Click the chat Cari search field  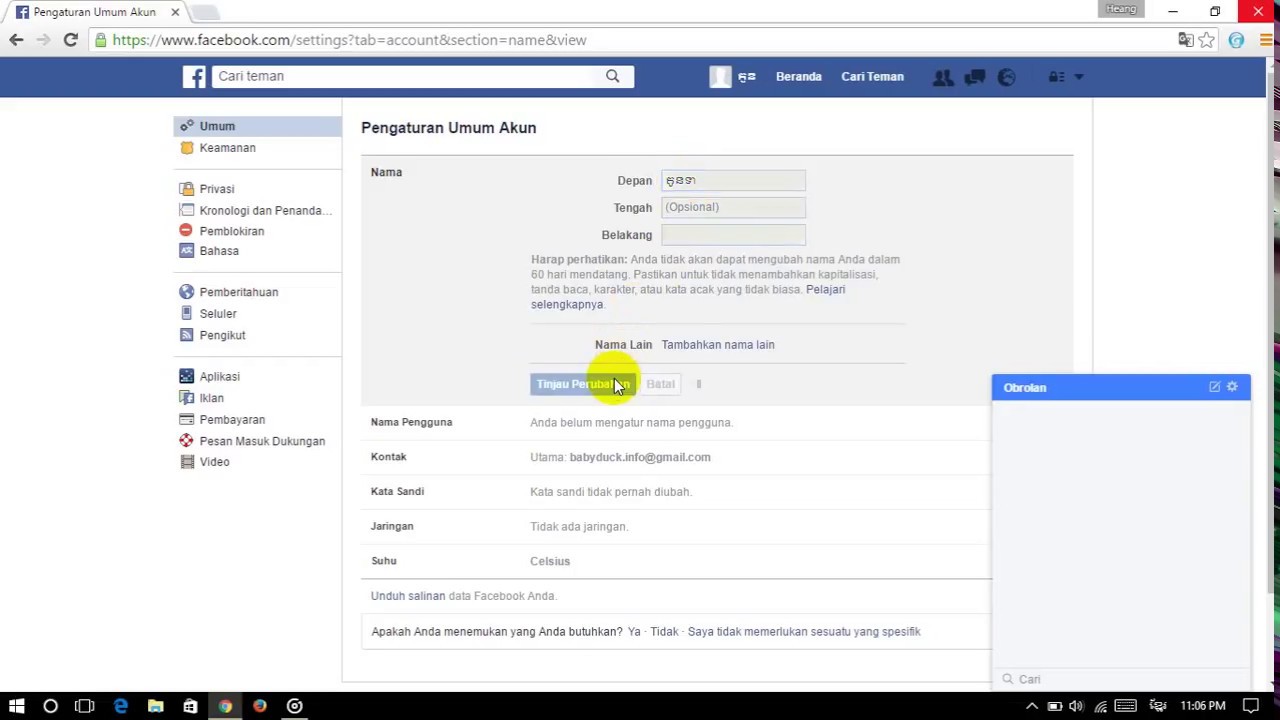(x=1121, y=679)
